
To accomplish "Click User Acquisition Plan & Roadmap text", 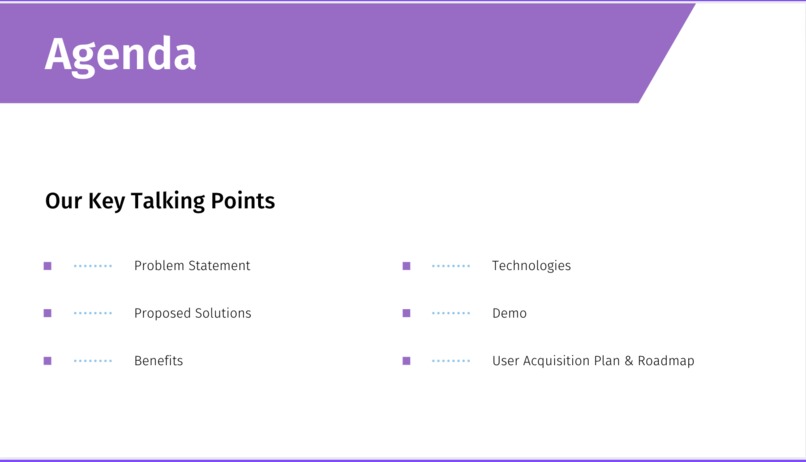I will tap(593, 361).
